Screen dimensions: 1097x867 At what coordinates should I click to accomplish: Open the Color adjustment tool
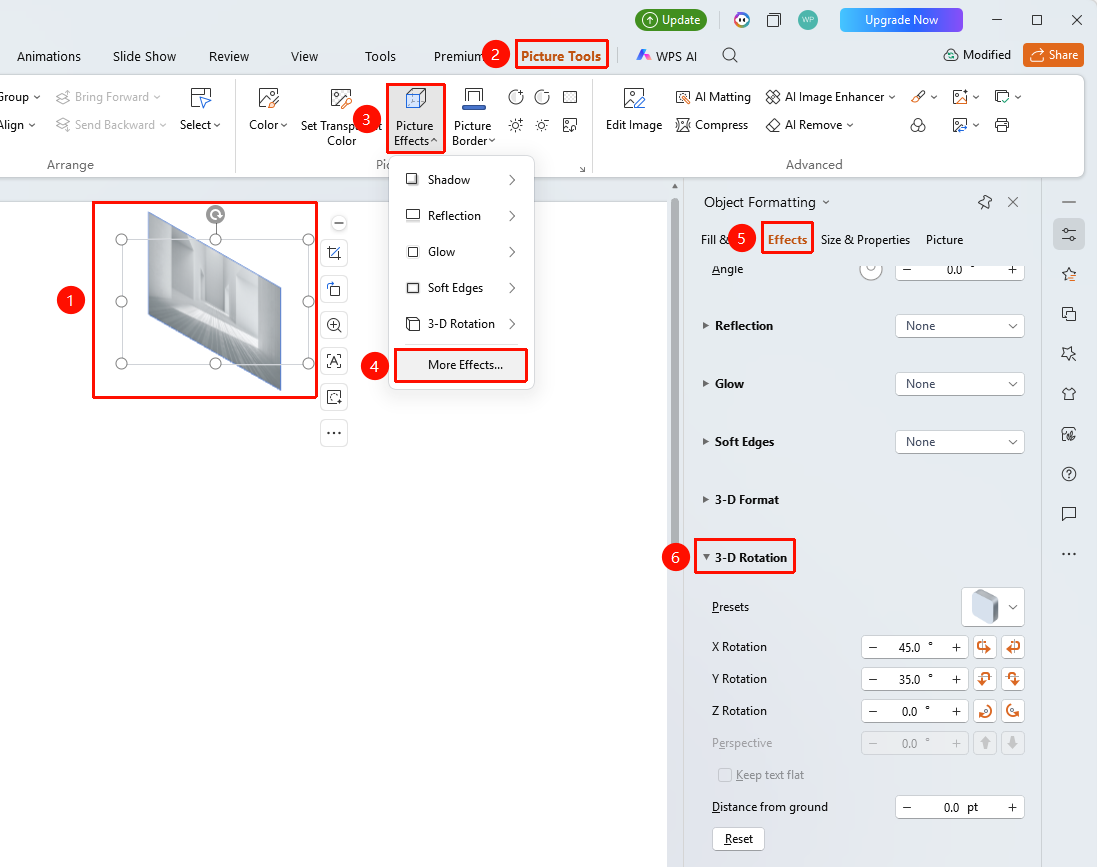click(268, 109)
